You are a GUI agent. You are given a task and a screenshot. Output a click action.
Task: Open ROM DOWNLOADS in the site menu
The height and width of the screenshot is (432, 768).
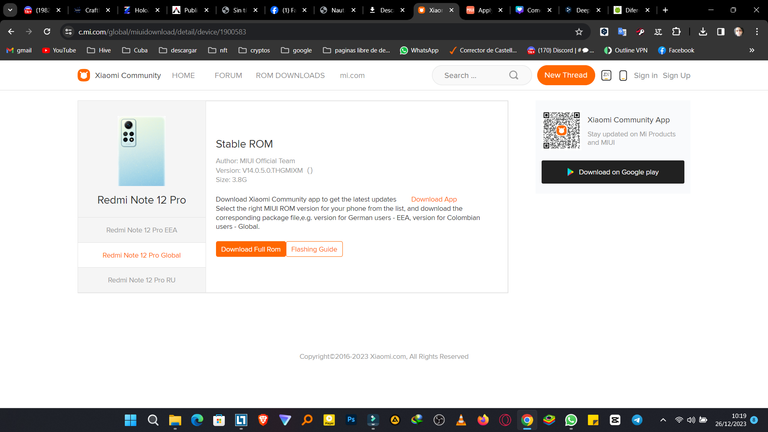coord(290,75)
